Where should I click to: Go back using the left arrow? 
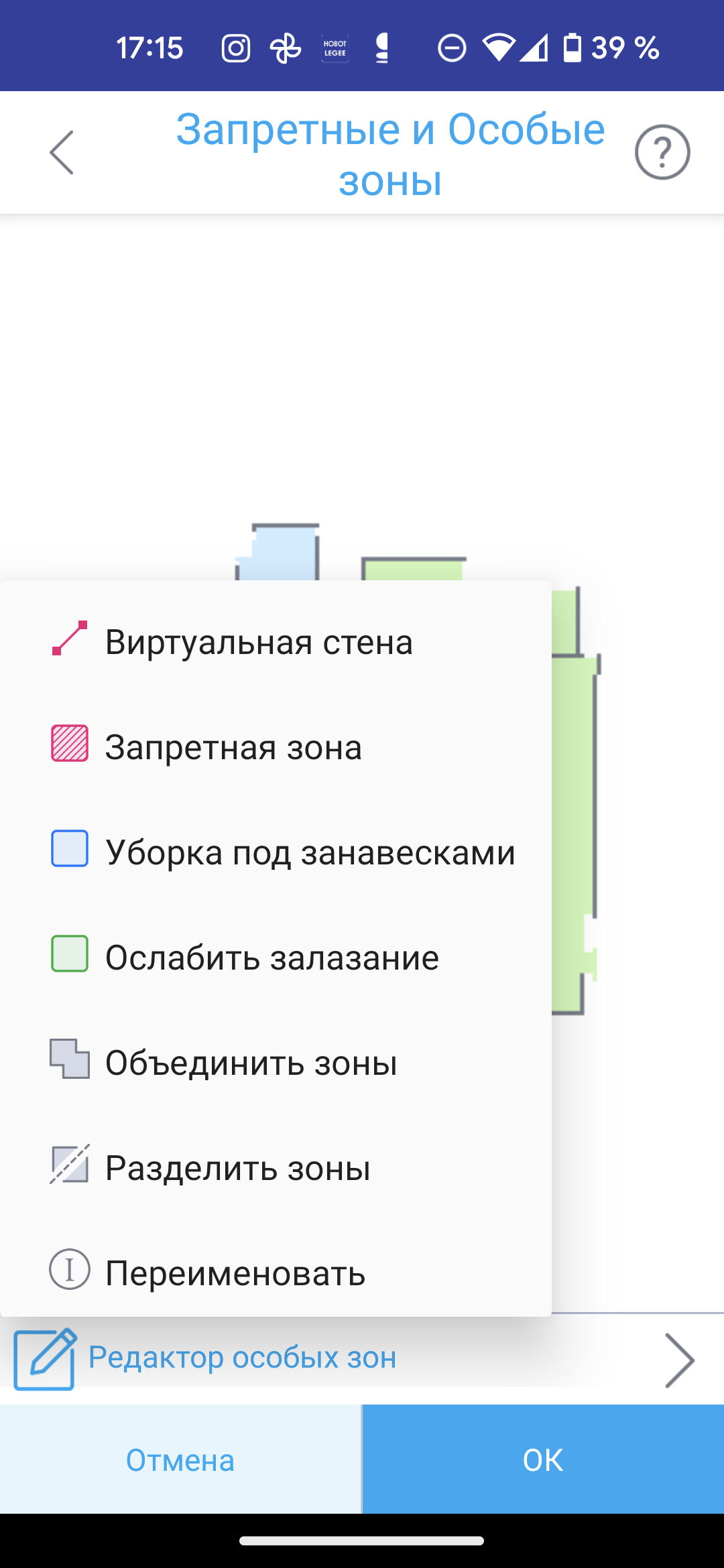62,152
